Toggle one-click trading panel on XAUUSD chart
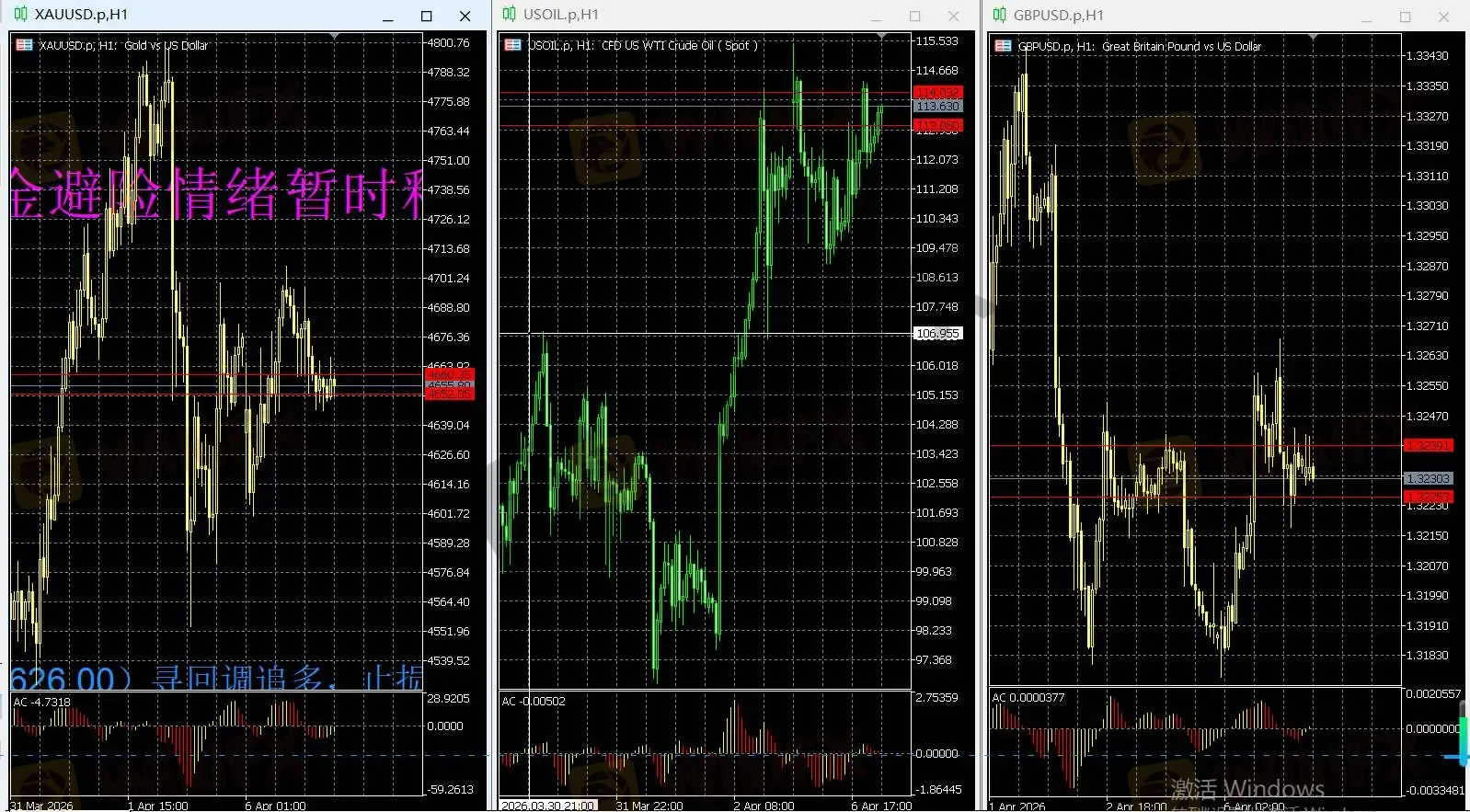This screenshot has height=812, width=1470. tap(24, 45)
